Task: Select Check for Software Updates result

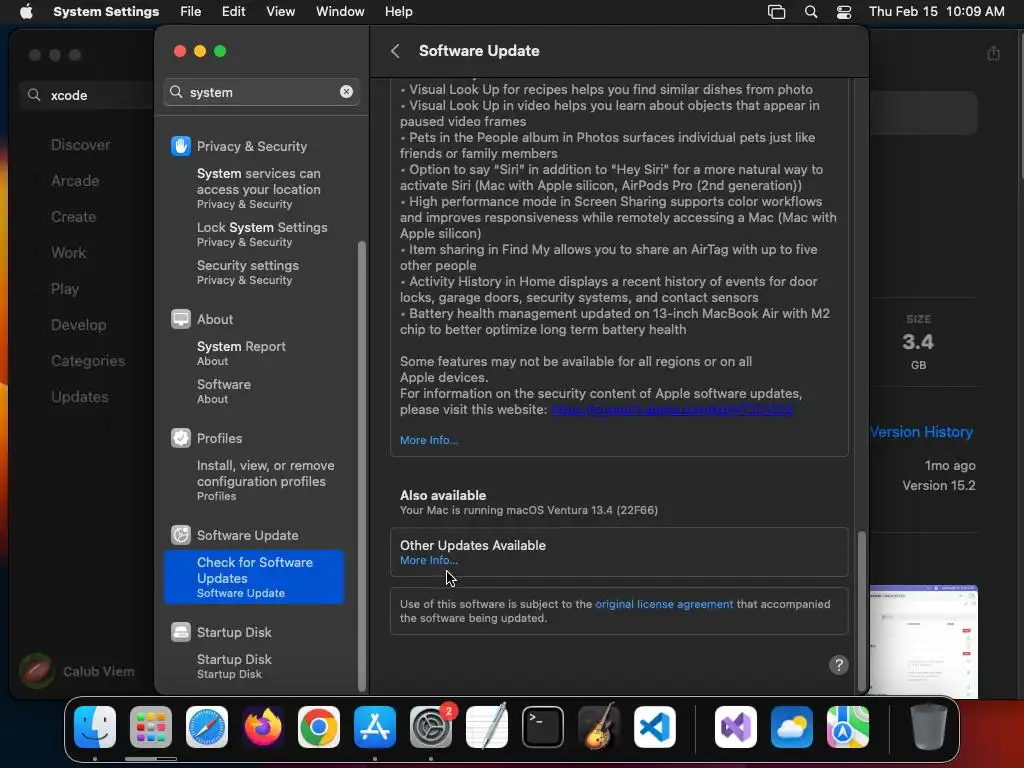Action: [254, 577]
